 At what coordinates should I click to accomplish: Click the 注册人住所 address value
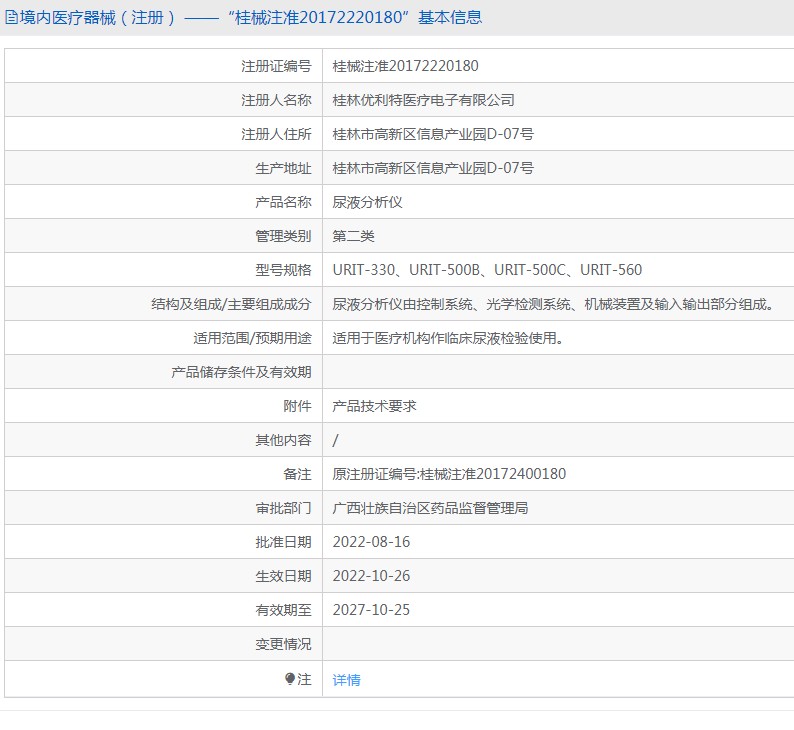433,134
